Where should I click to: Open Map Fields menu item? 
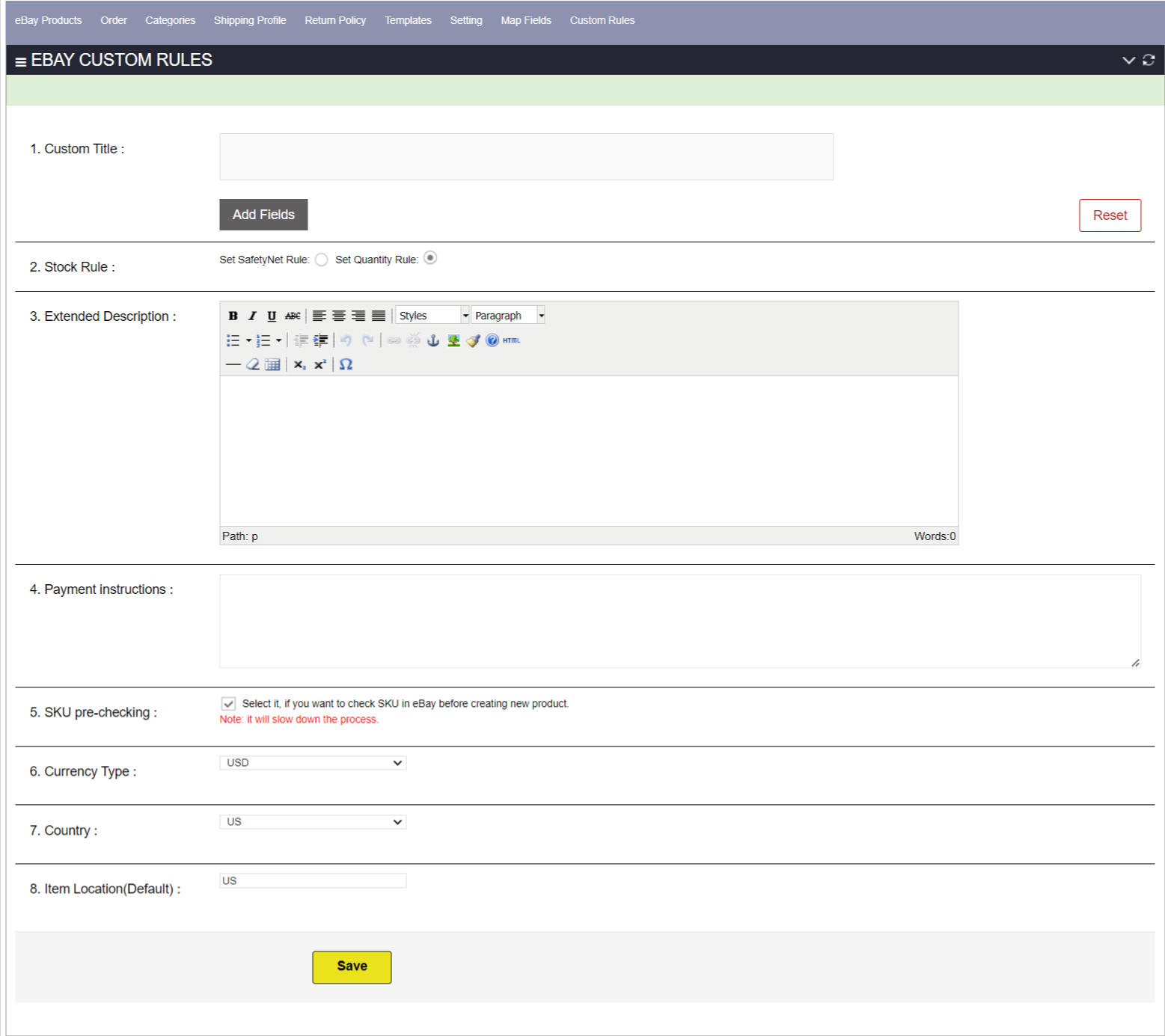point(526,20)
